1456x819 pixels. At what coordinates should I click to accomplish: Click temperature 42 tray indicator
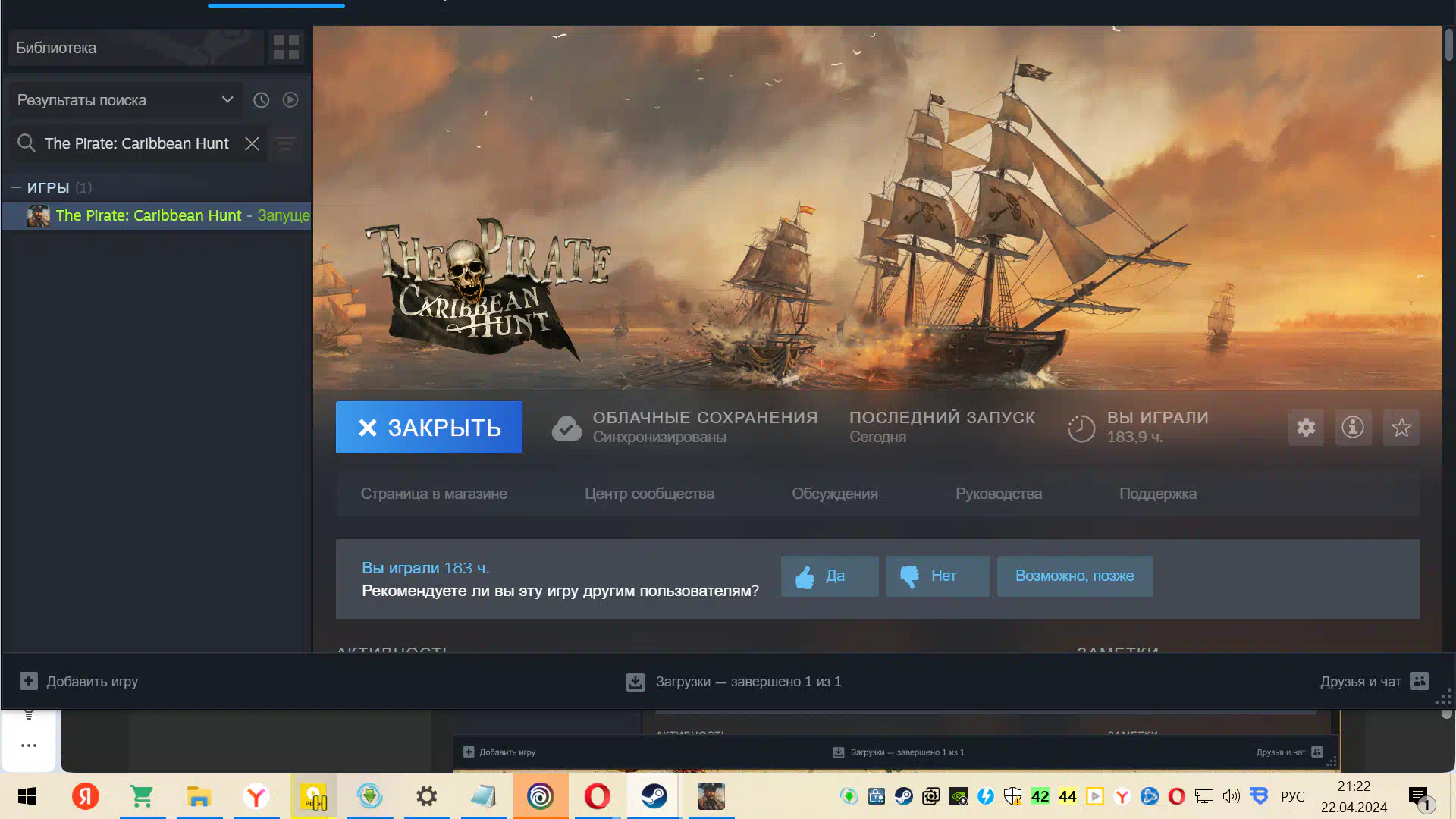[1040, 796]
